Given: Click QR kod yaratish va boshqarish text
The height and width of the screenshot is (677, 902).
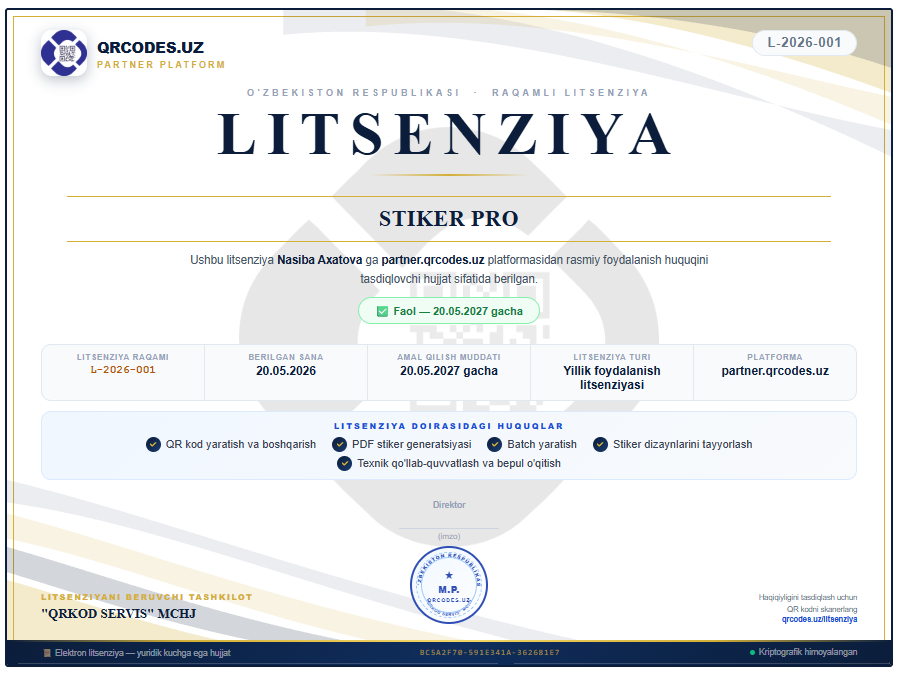Looking at the screenshot, I should tap(240, 445).
